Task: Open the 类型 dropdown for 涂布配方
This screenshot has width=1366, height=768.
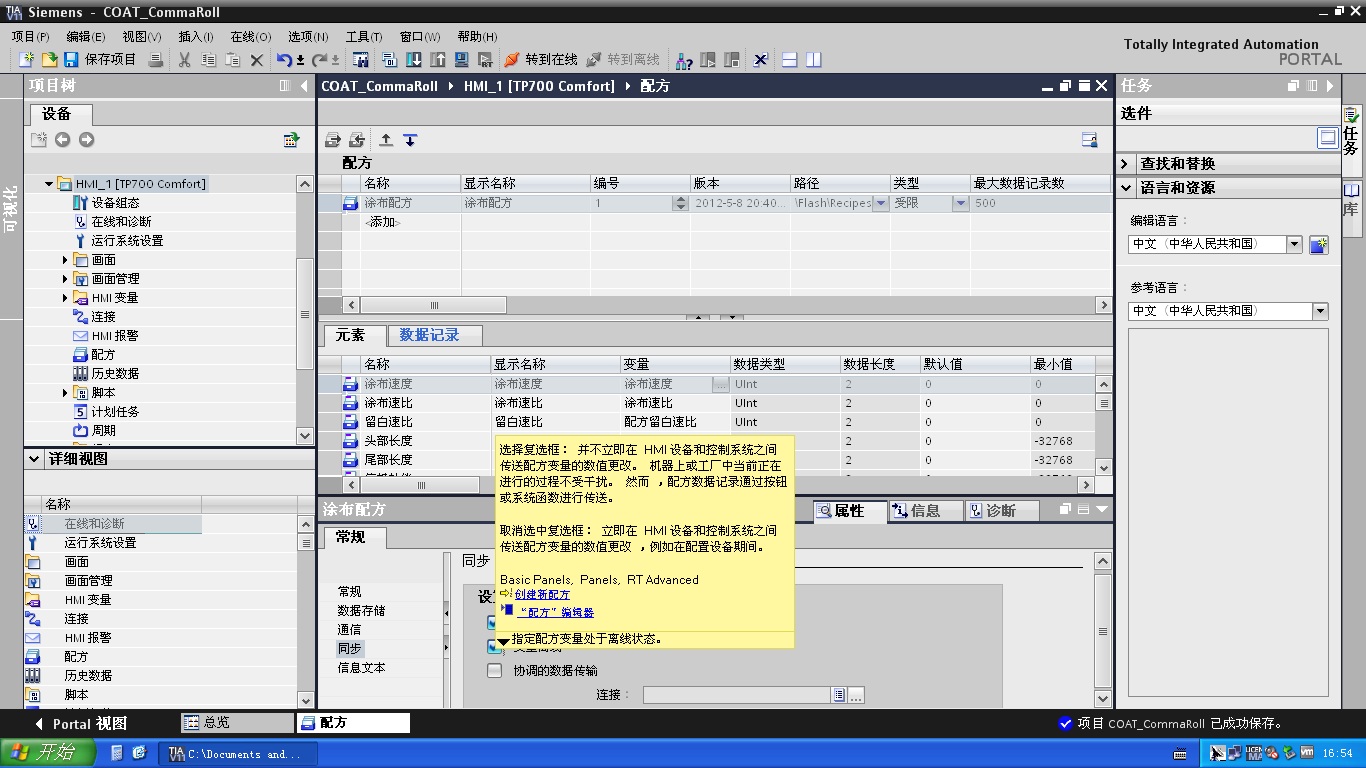Action: pos(960,203)
